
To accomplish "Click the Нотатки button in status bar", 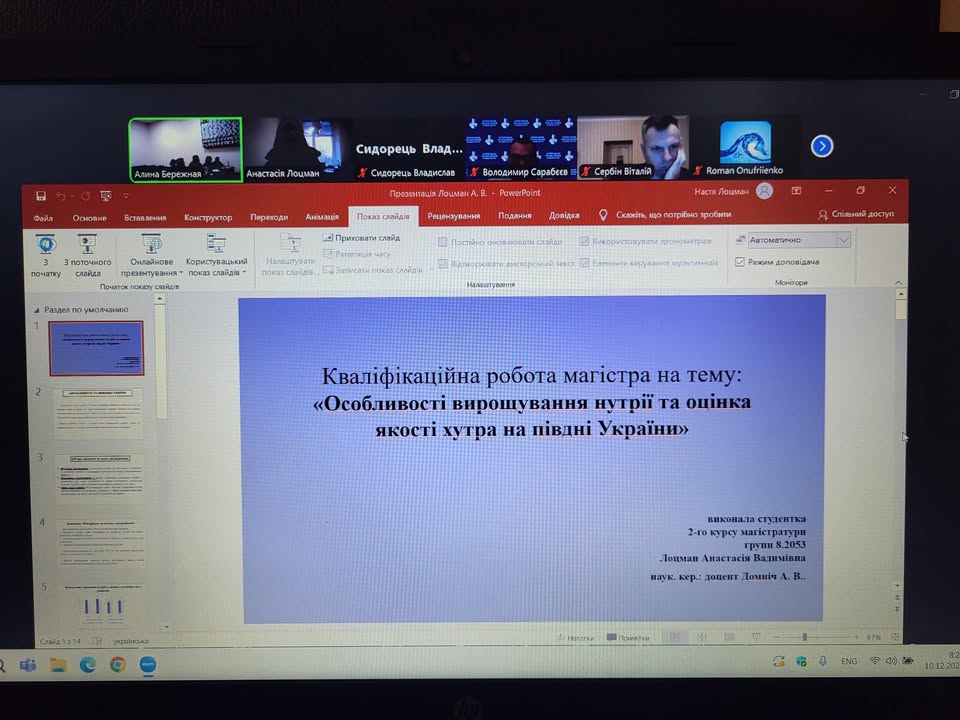I will pyautogui.click(x=576, y=638).
